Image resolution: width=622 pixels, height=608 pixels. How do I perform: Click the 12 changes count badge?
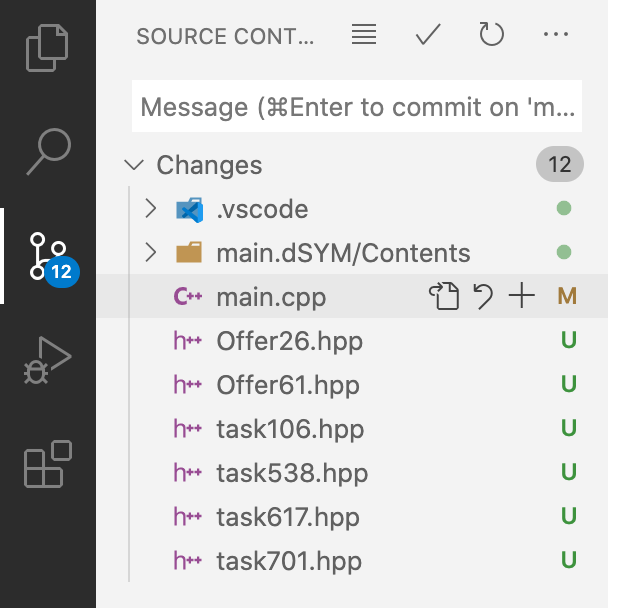(x=559, y=165)
